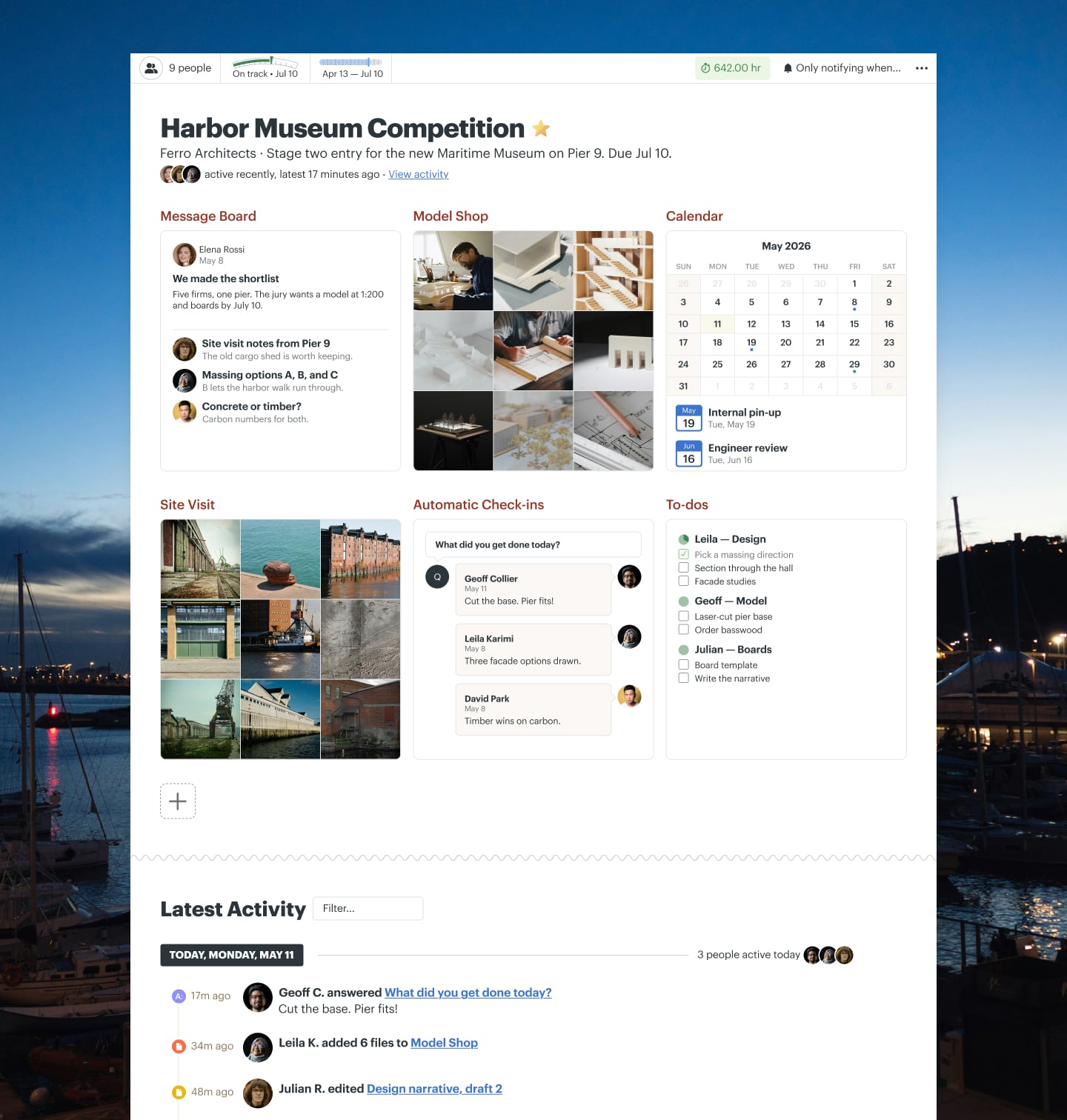Check the 'Write the narrative' to-do

coord(683,679)
